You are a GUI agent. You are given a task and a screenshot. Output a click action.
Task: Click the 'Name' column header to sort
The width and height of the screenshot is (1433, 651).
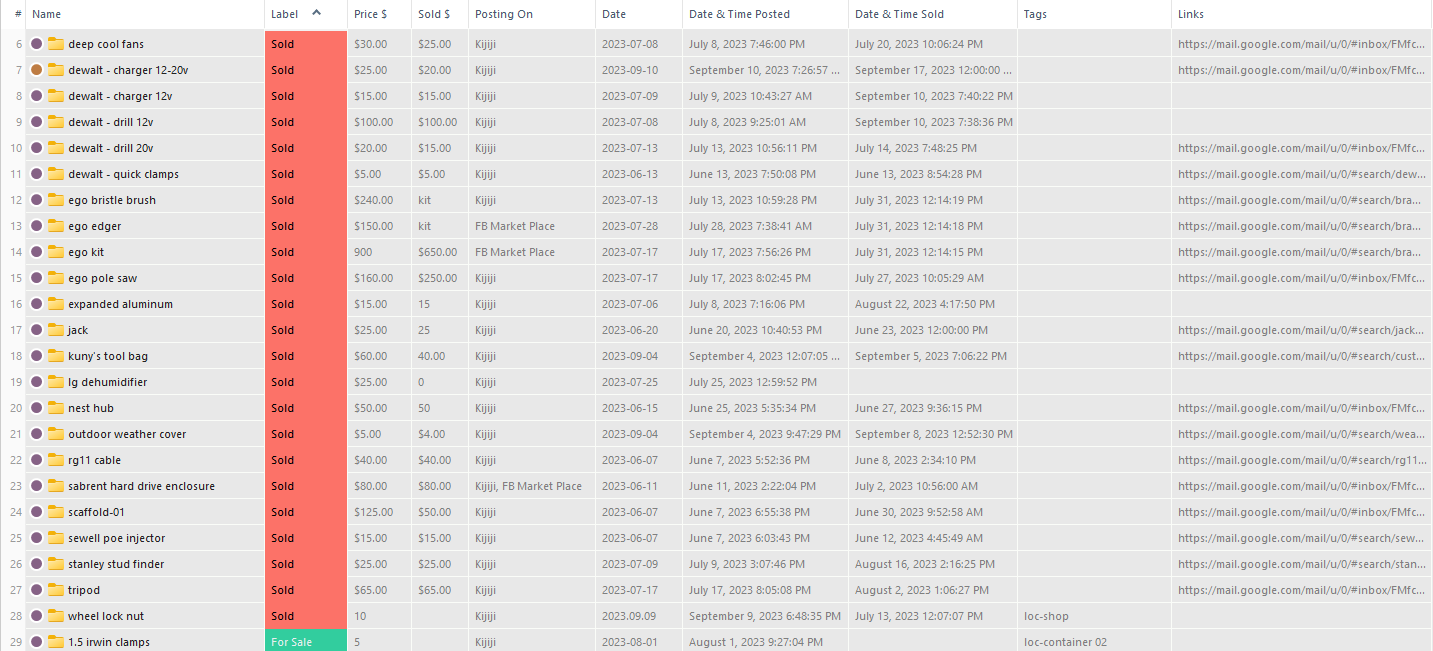point(47,14)
